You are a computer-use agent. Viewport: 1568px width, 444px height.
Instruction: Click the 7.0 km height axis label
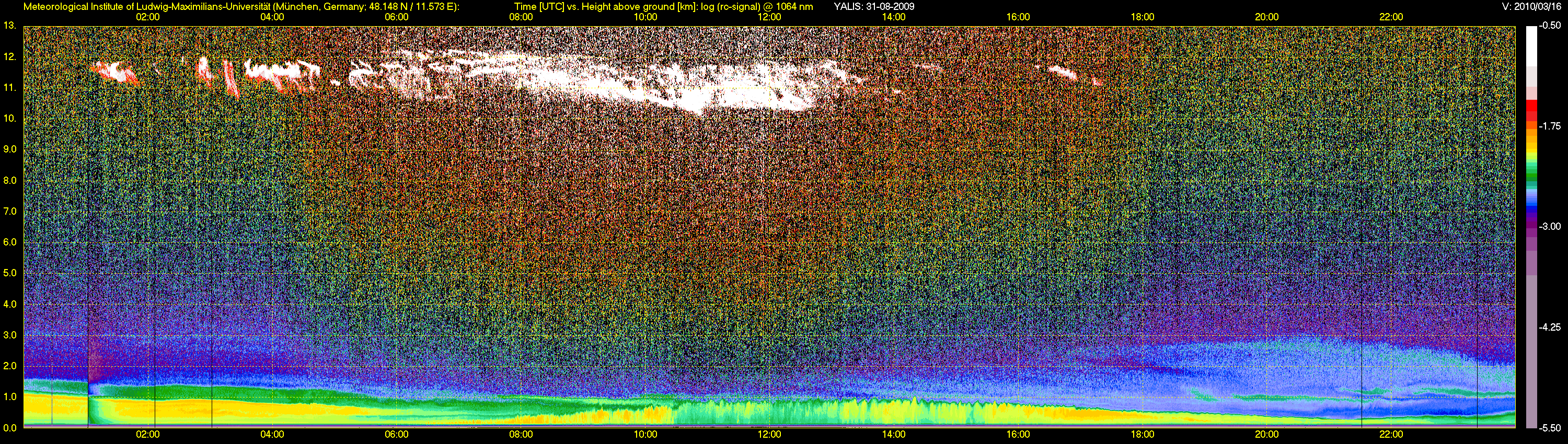pos(9,211)
